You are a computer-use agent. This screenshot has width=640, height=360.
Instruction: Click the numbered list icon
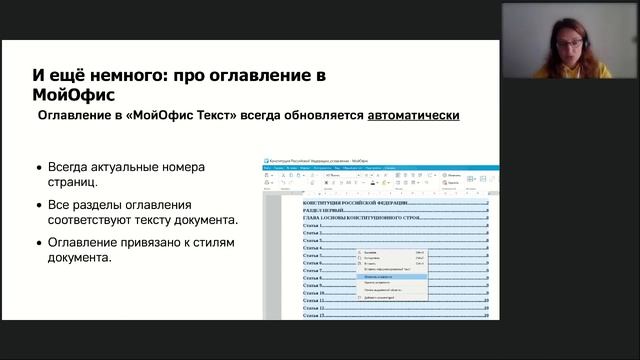click(x=406, y=182)
